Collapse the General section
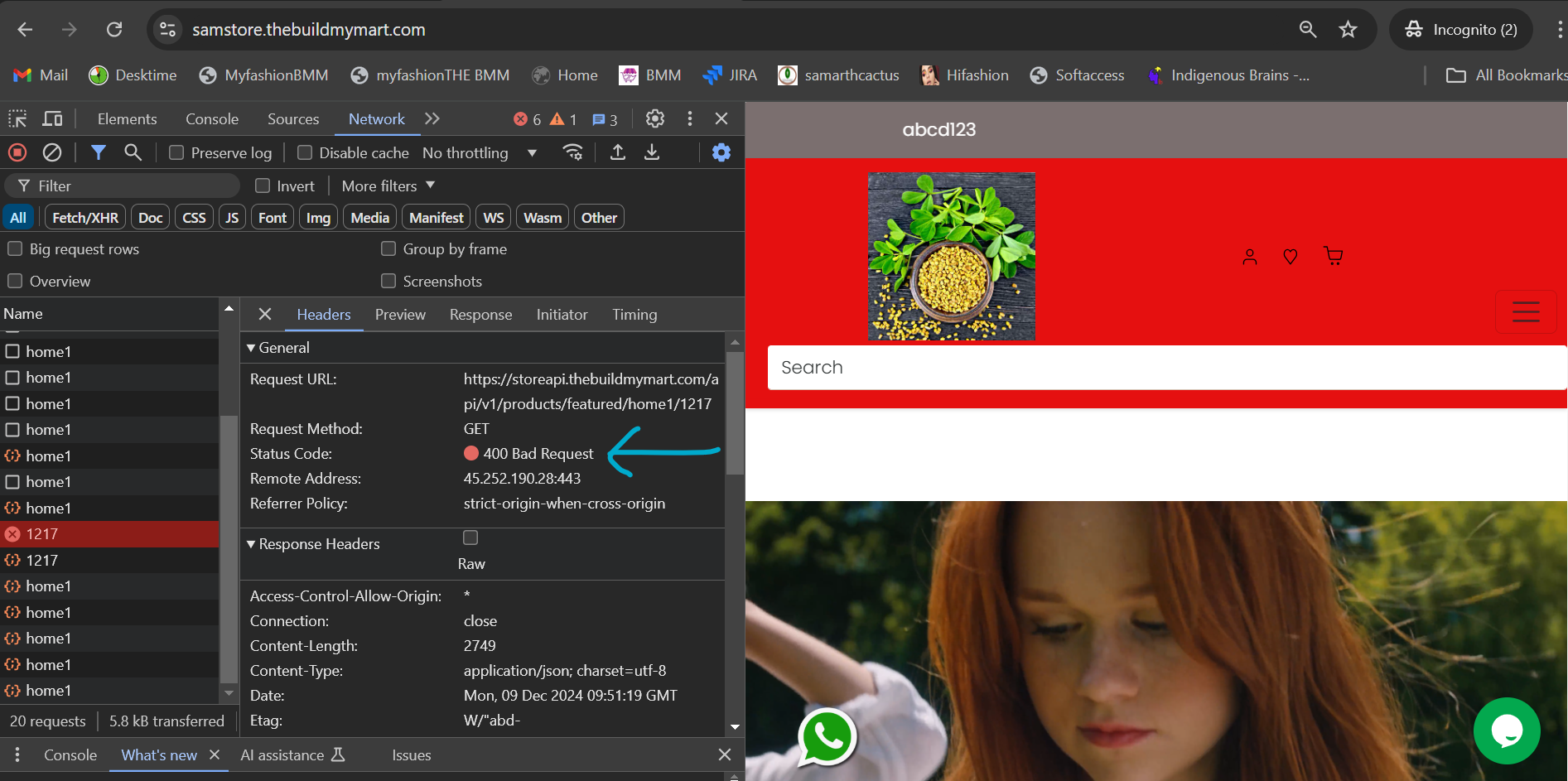 tap(251, 348)
